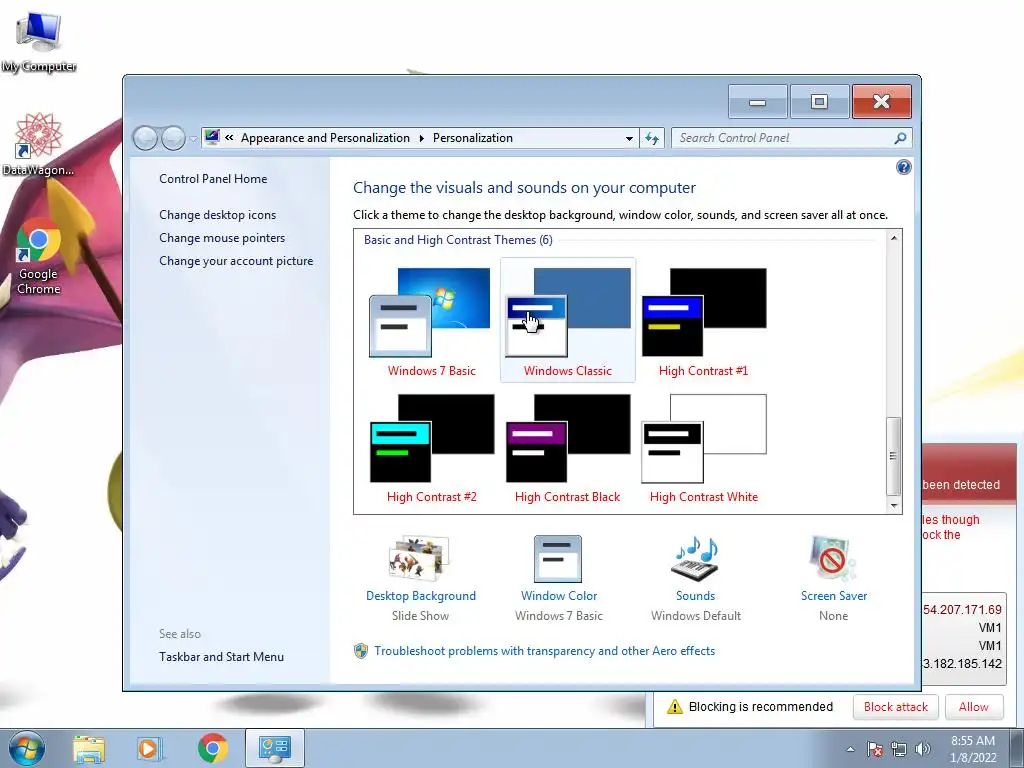Open the Start menu orb

click(x=27, y=748)
